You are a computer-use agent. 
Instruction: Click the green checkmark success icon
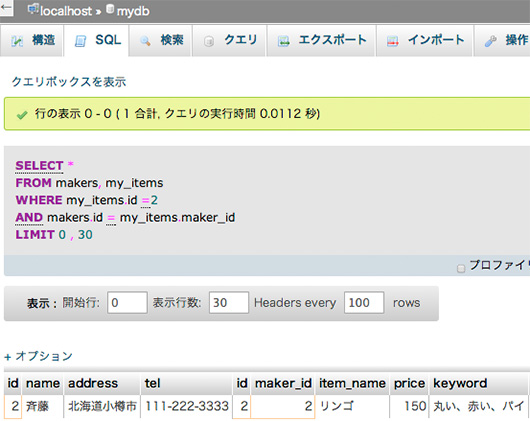coord(22,115)
